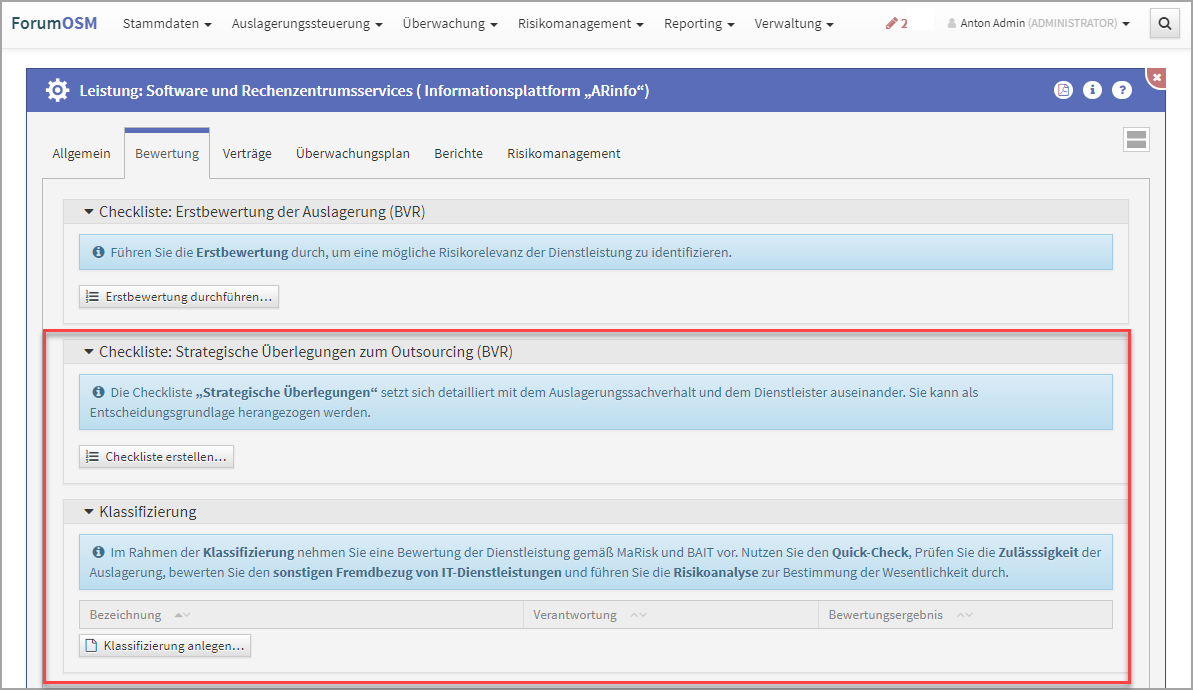The image size is (1193, 690).
Task: Open the search magnifier button
Action: click(1164, 23)
